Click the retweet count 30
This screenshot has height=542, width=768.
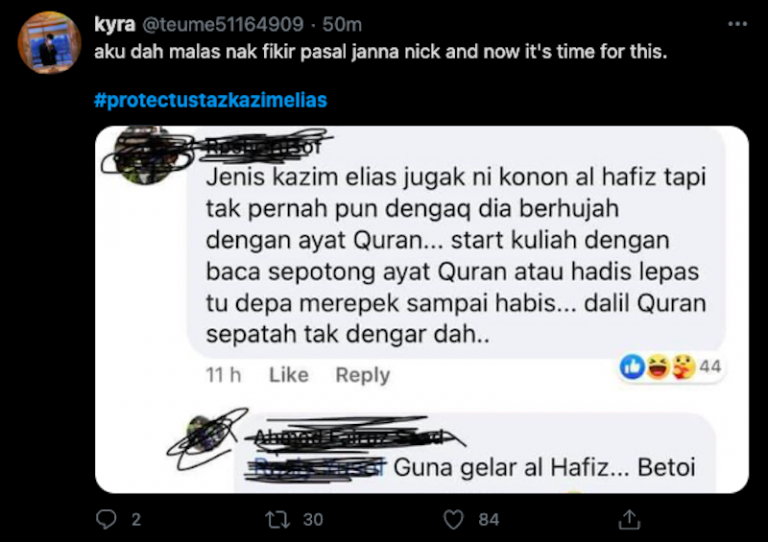(x=313, y=519)
